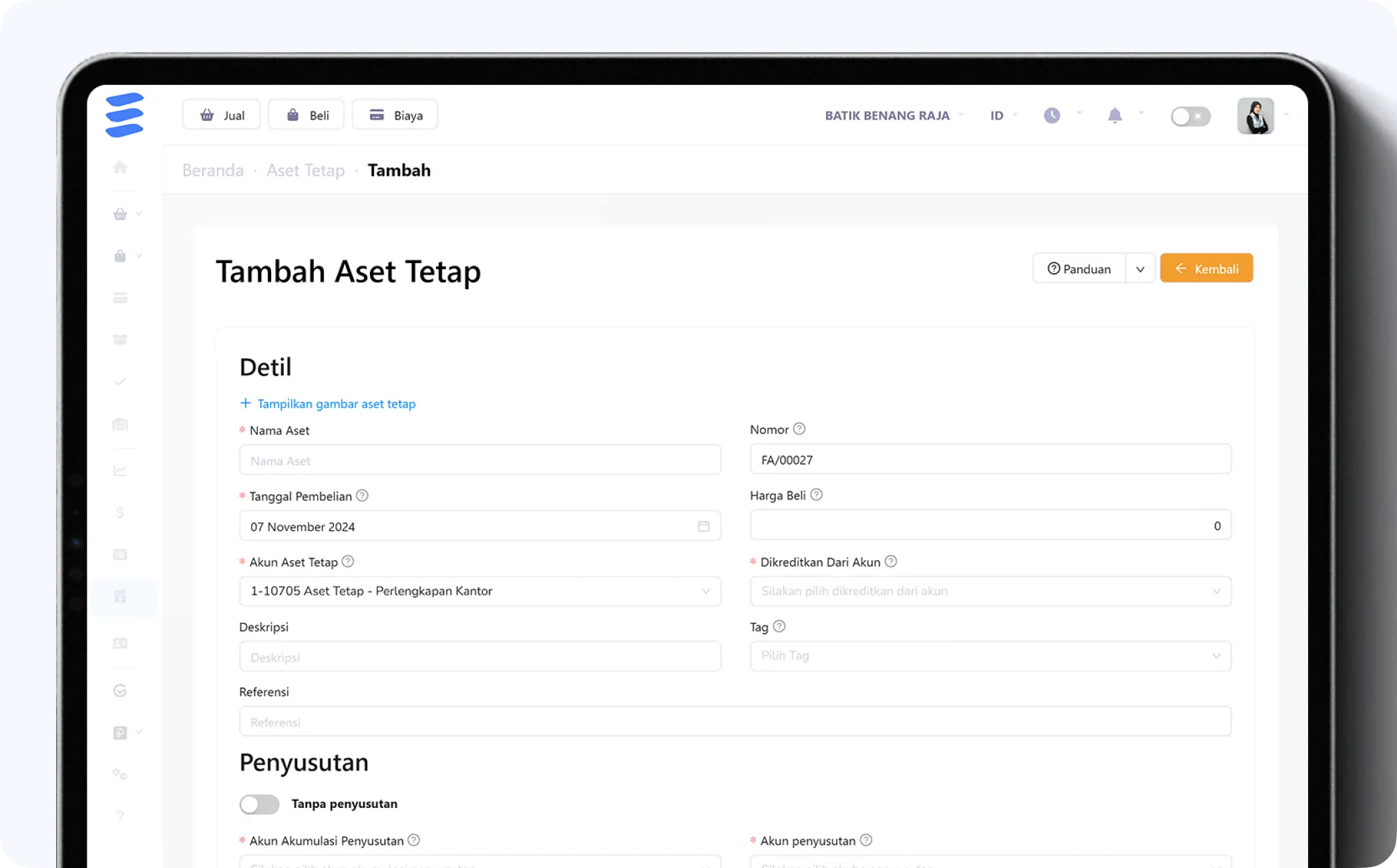Screen dimensions: 1397x868
Task: Click the clock history icon in header
Action: click(x=1052, y=116)
